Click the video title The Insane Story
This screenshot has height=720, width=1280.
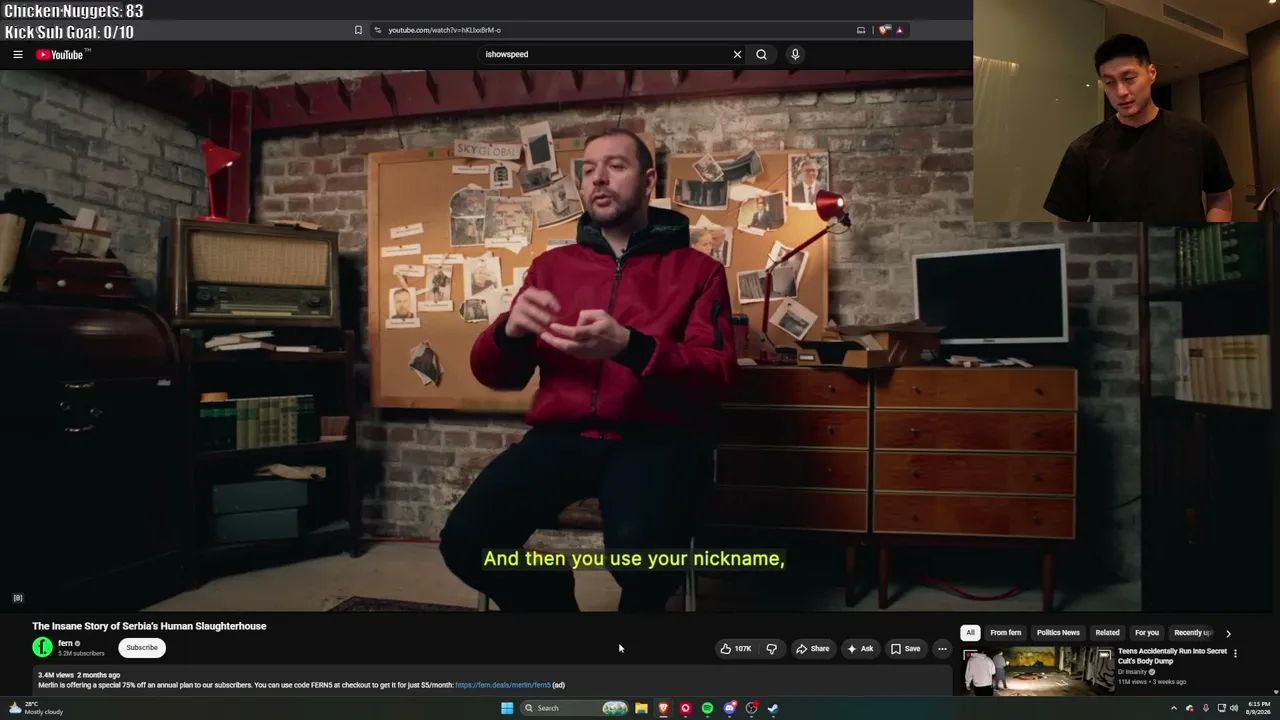tap(149, 626)
